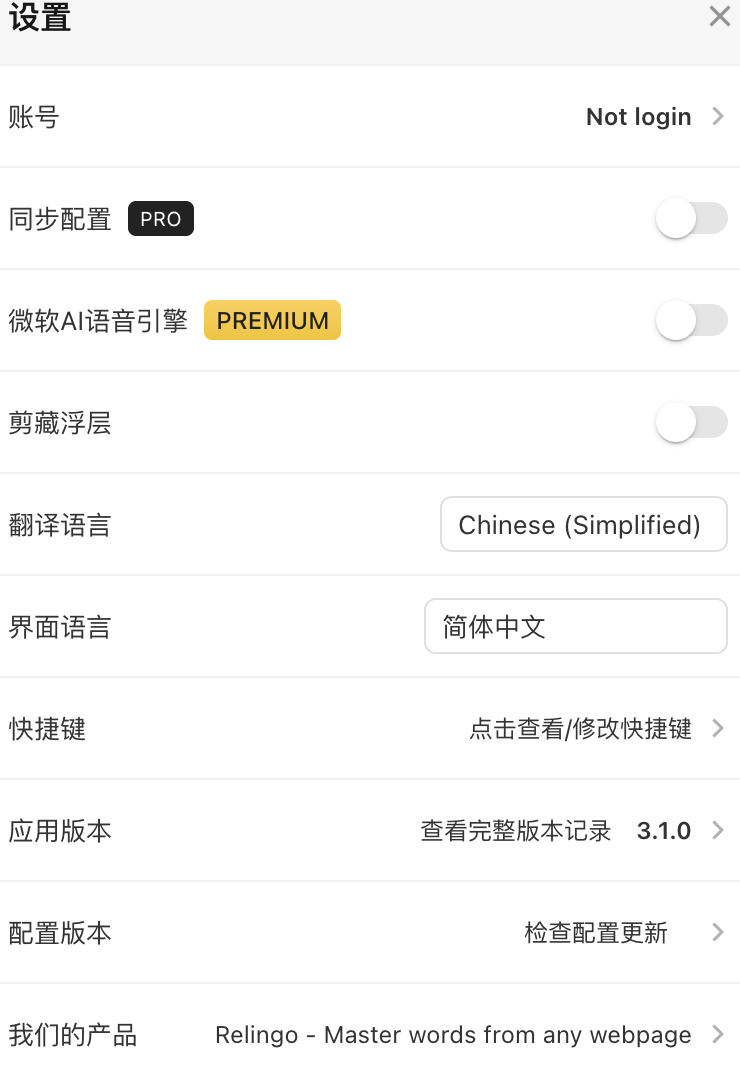Click the PREMIUM badge beside 微软AI语音引擎

tap(272, 321)
